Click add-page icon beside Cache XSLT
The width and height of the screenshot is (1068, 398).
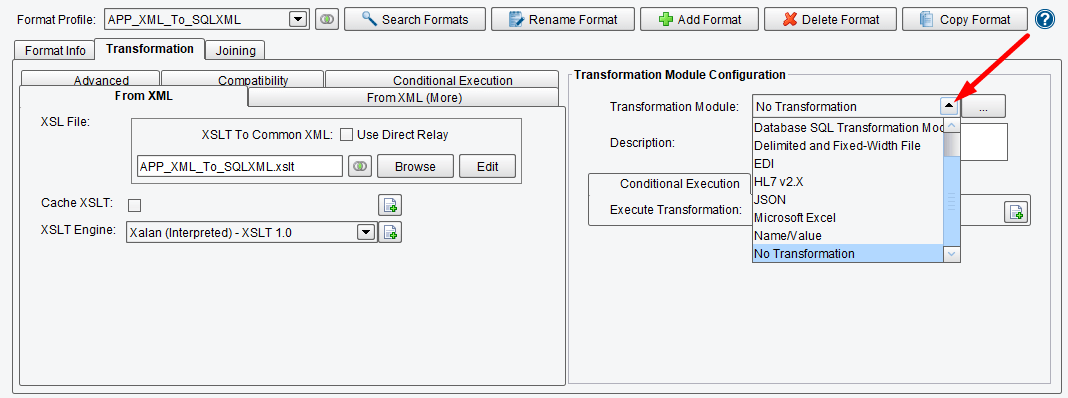tap(390, 204)
